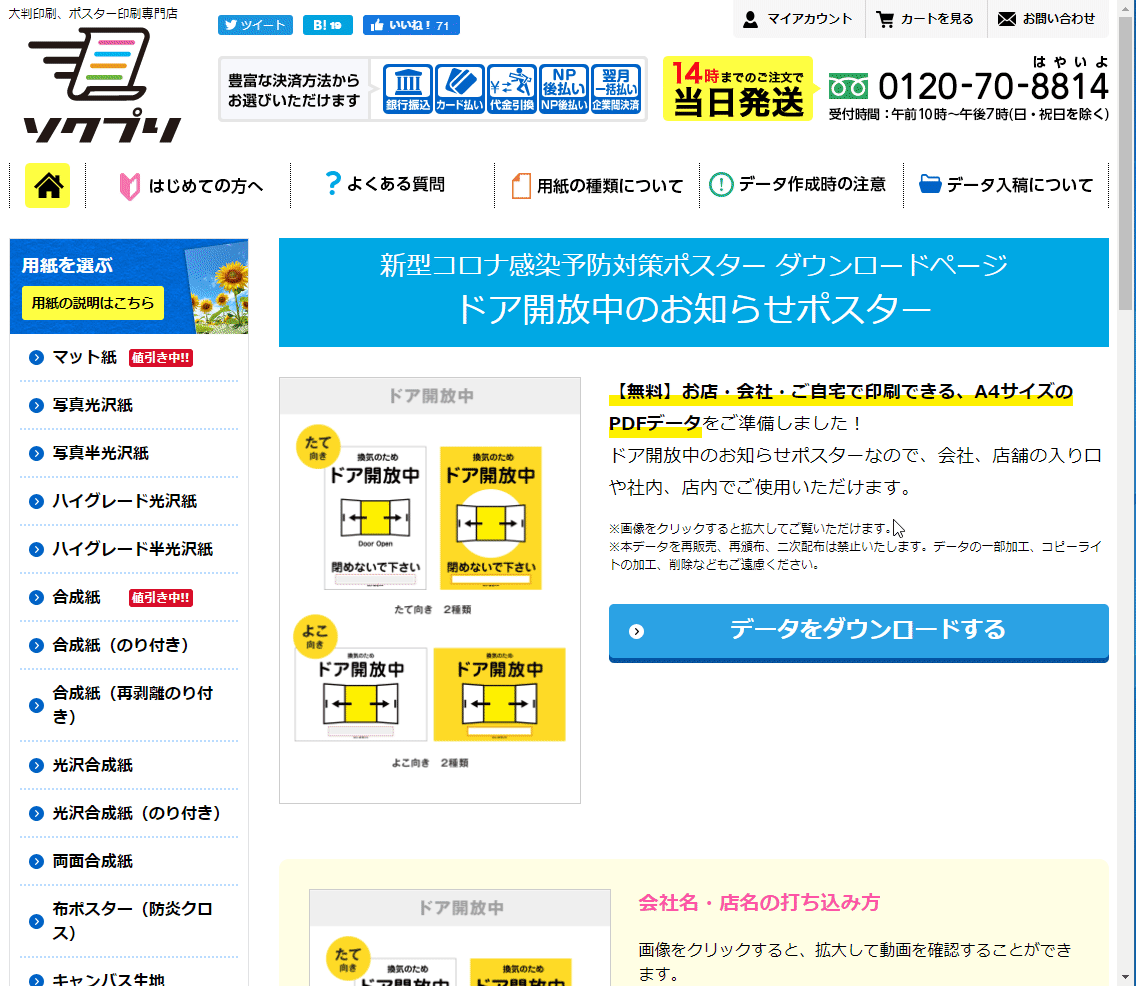Click the NP後払い payment icon
The width and height of the screenshot is (1136, 986).
coord(564,89)
